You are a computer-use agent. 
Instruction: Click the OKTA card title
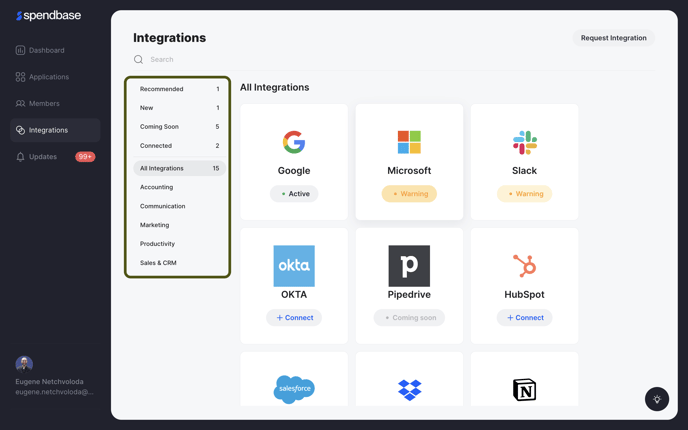(x=294, y=294)
